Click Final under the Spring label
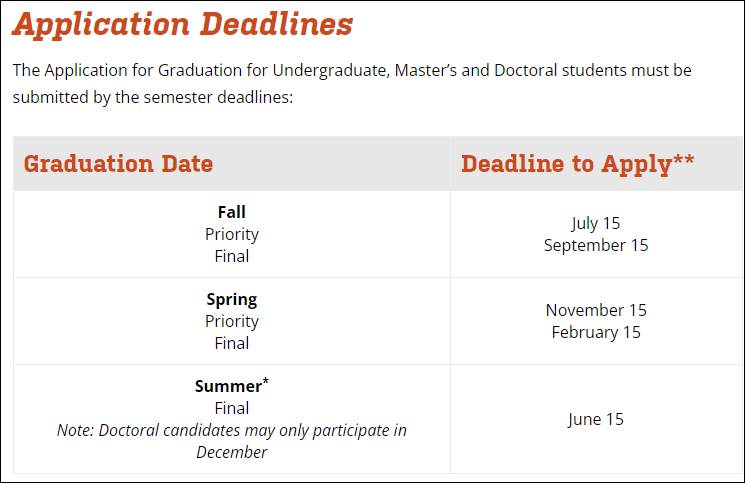Viewport: 745px width, 483px height. click(231, 343)
